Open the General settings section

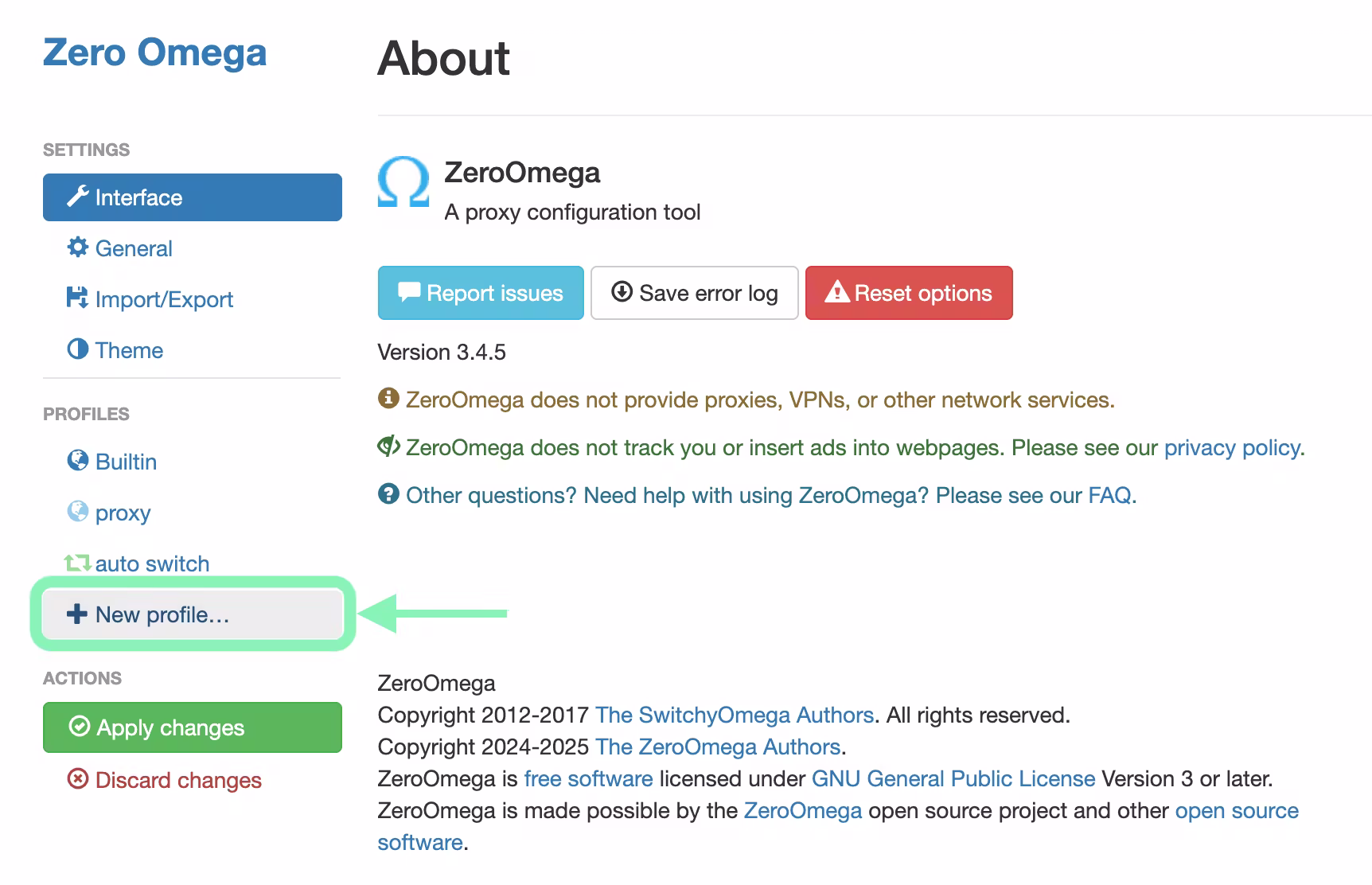tap(134, 248)
